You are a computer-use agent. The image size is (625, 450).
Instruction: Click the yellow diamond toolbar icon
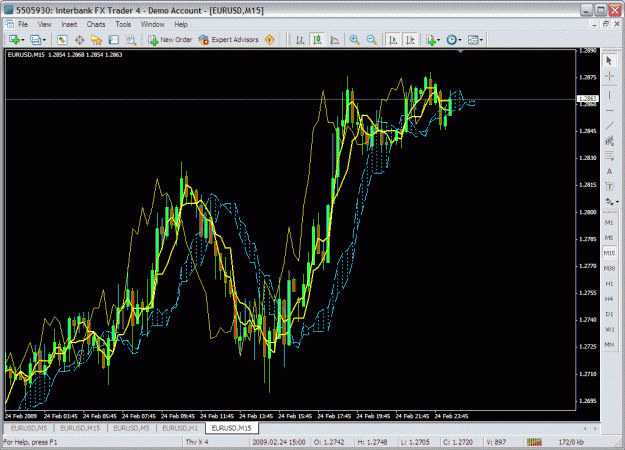[270, 40]
